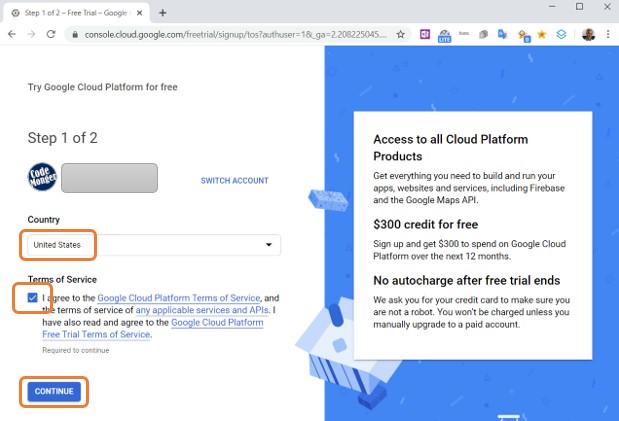Click the key badge extension icon
This screenshot has height=421, width=619.
pyautogui.click(x=523, y=36)
